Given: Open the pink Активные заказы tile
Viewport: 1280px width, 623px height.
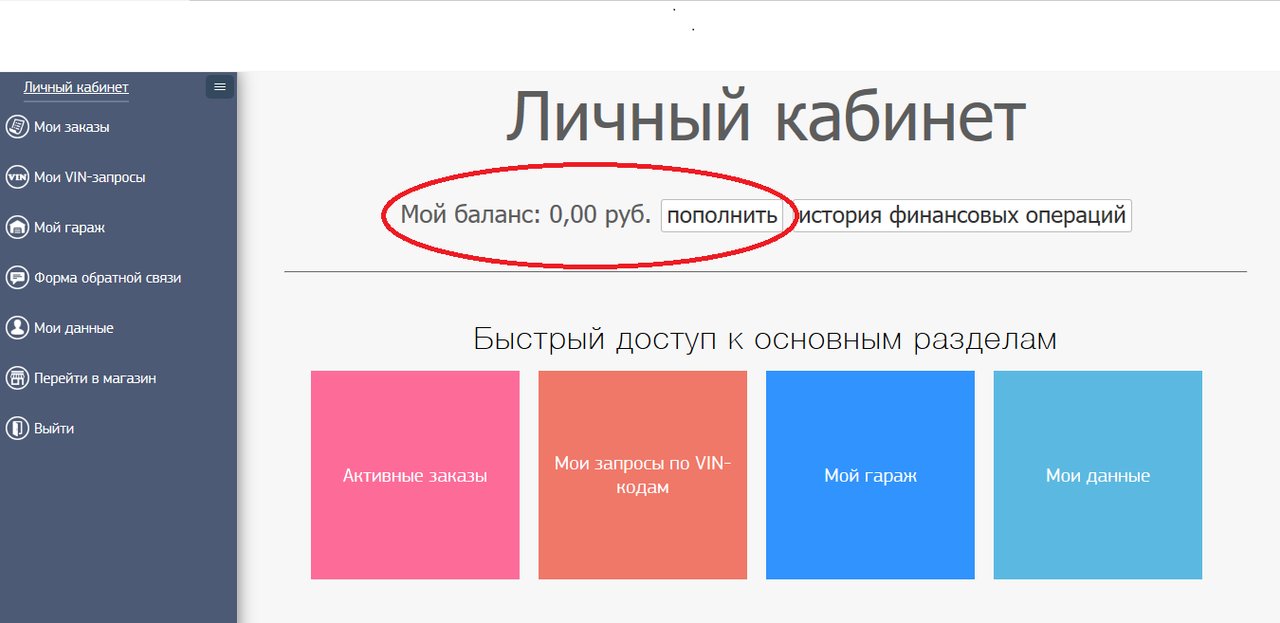Looking at the screenshot, I should point(415,475).
